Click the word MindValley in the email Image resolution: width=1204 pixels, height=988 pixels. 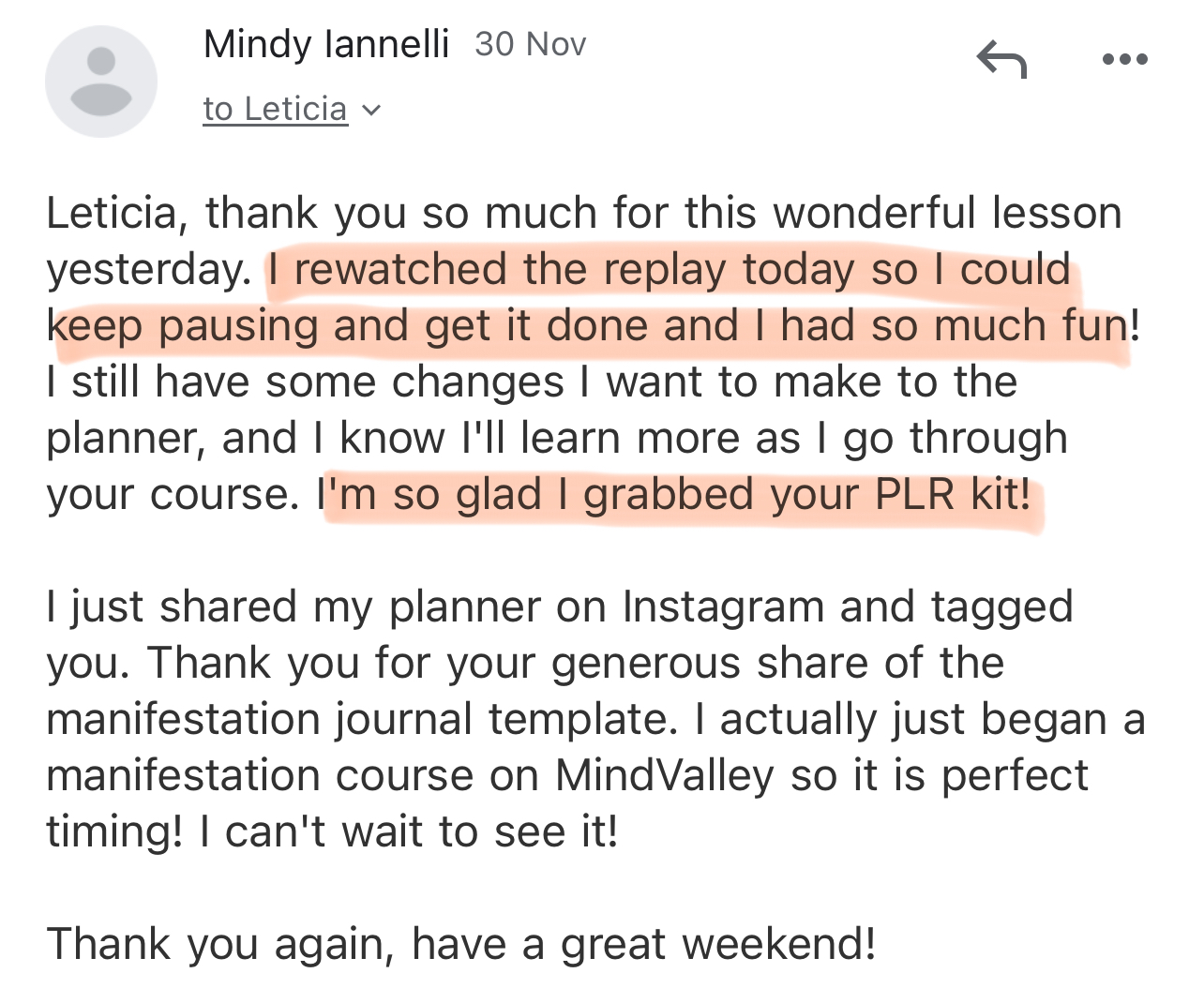point(664,776)
